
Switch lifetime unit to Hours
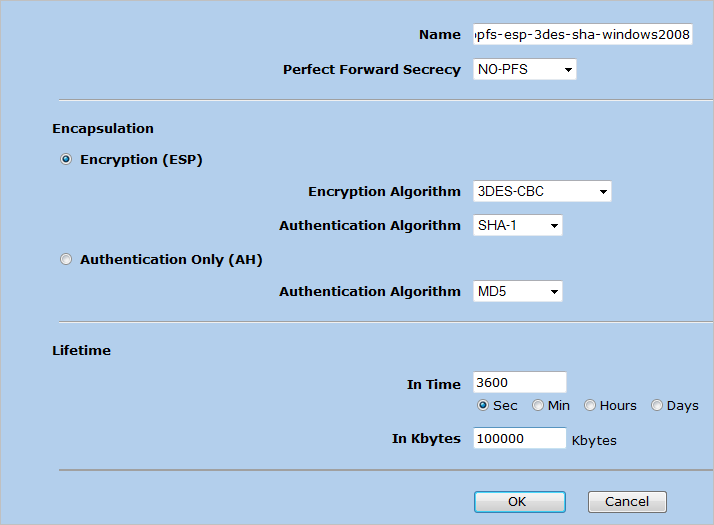tap(590, 405)
